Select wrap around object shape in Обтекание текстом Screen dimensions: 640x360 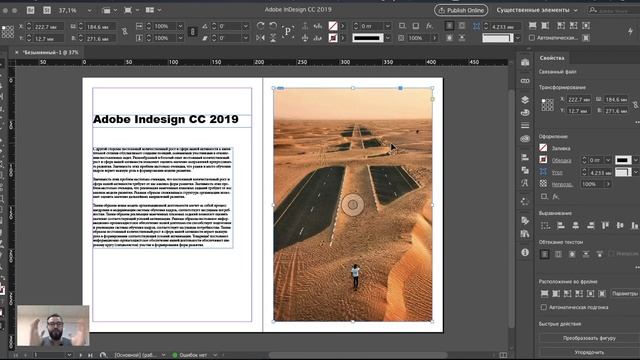click(572, 254)
